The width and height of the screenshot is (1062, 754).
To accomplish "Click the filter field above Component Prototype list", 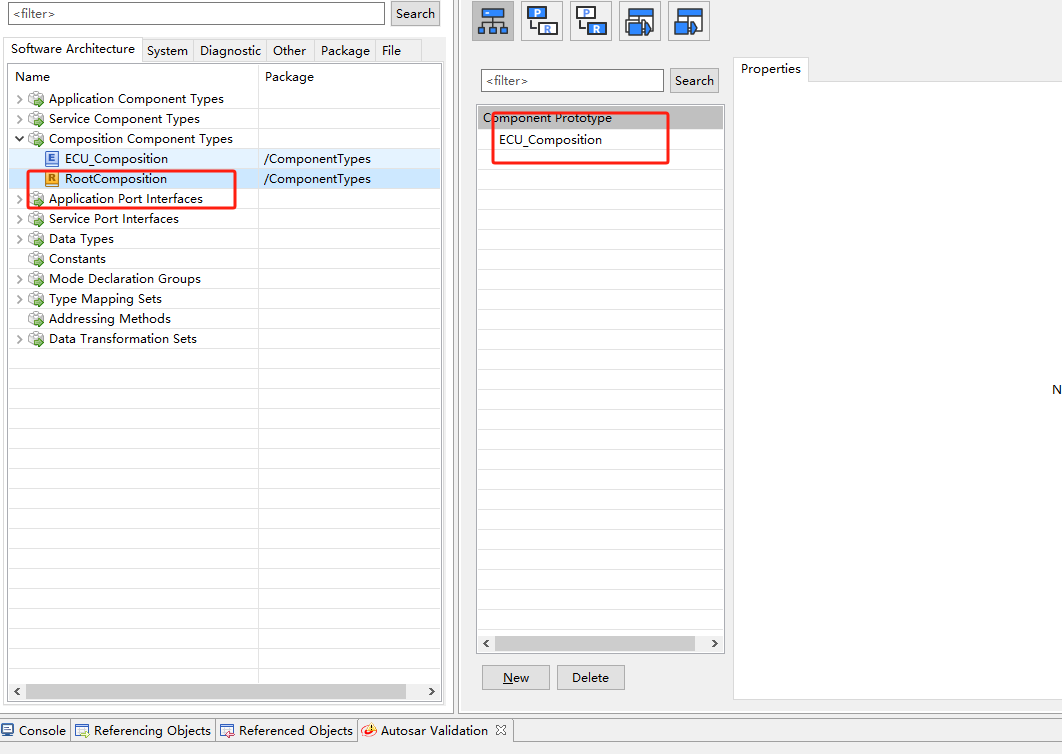I will pos(572,81).
